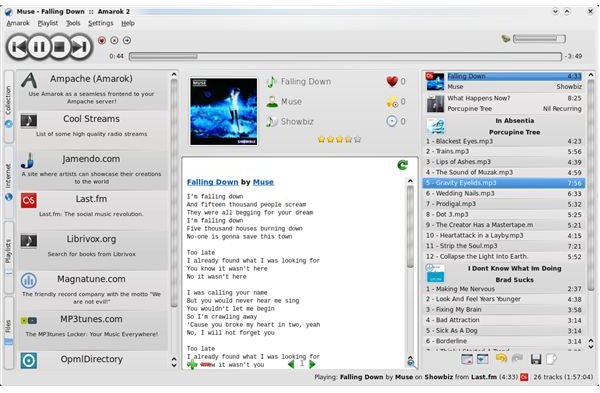
Task: Click the export playlist page icon
Action: (x=551, y=359)
